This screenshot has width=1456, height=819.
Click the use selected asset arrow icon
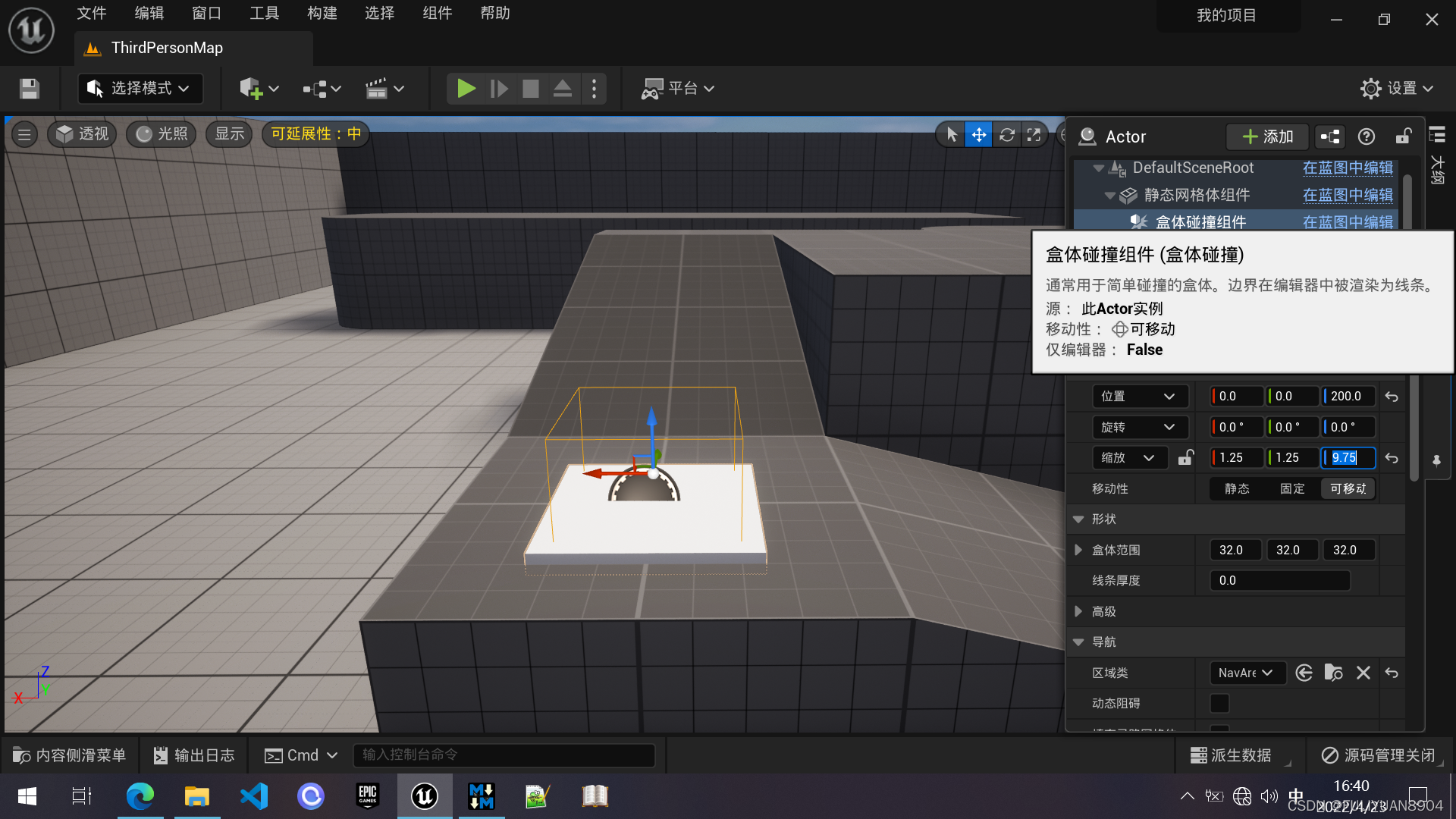(1304, 673)
